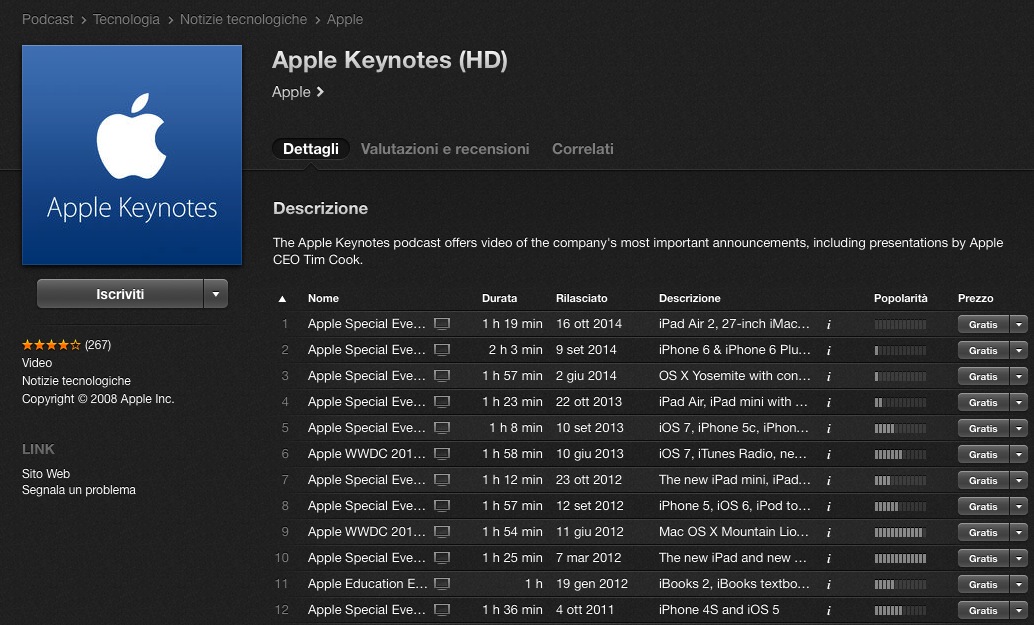Open info icon for iOS 7, iTunes Radio episode
This screenshot has width=1034, height=625.
(x=829, y=454)
